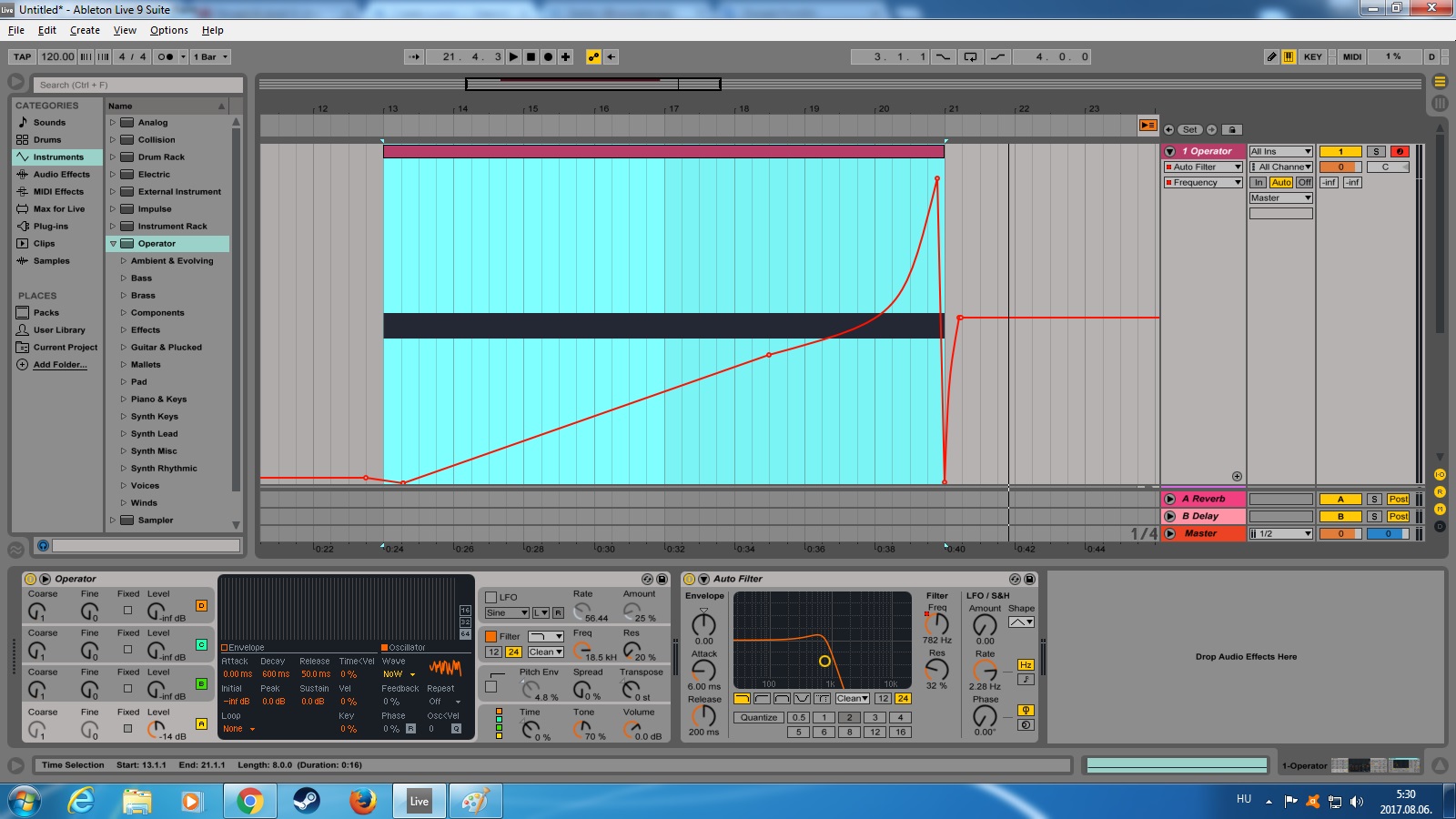Toggle the 1 Operator track arm button
The image size is (1456, 819).
(1400, 152)
